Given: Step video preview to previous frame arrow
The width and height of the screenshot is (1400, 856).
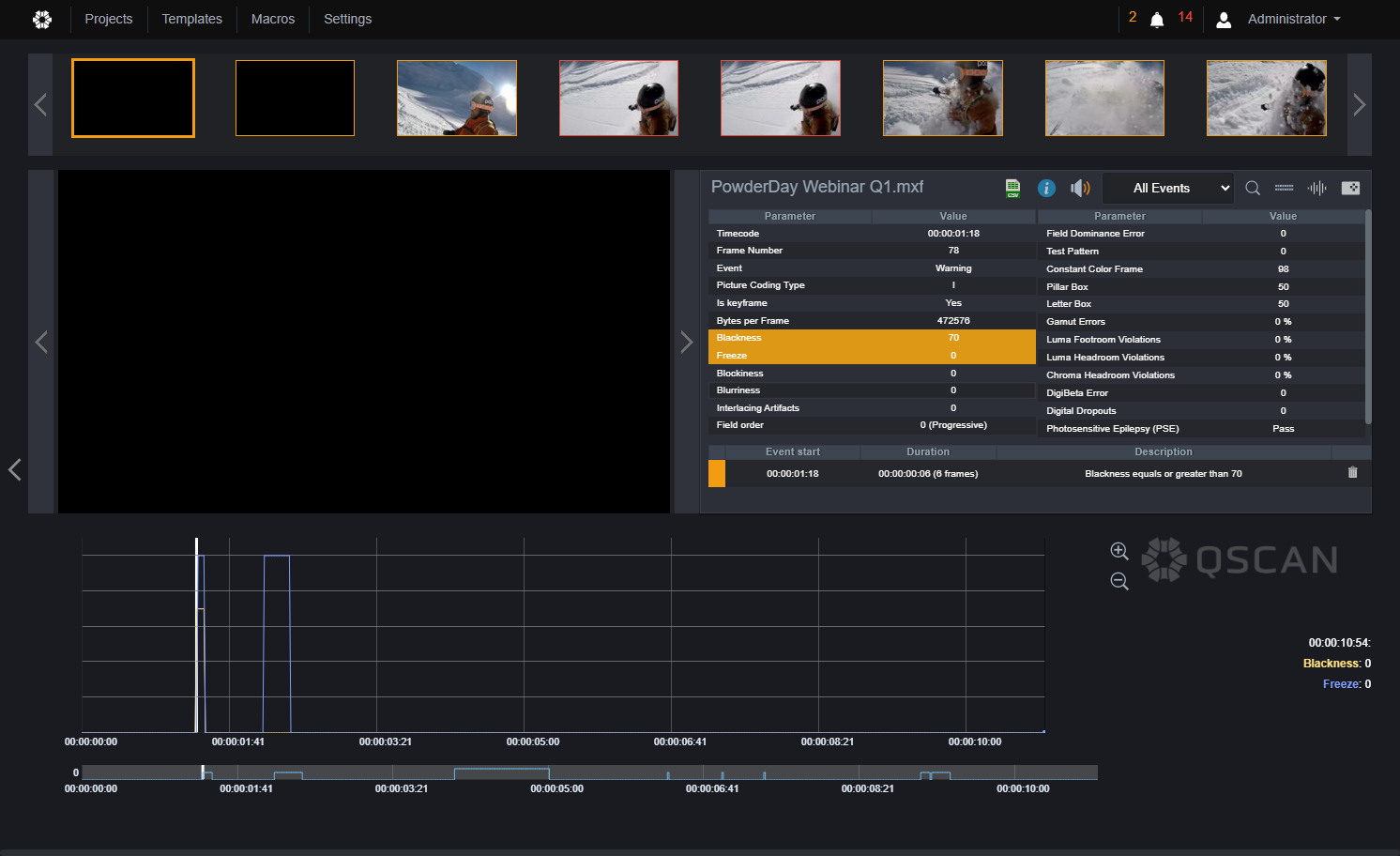Looking at the screenshot, I should [41, 342].
